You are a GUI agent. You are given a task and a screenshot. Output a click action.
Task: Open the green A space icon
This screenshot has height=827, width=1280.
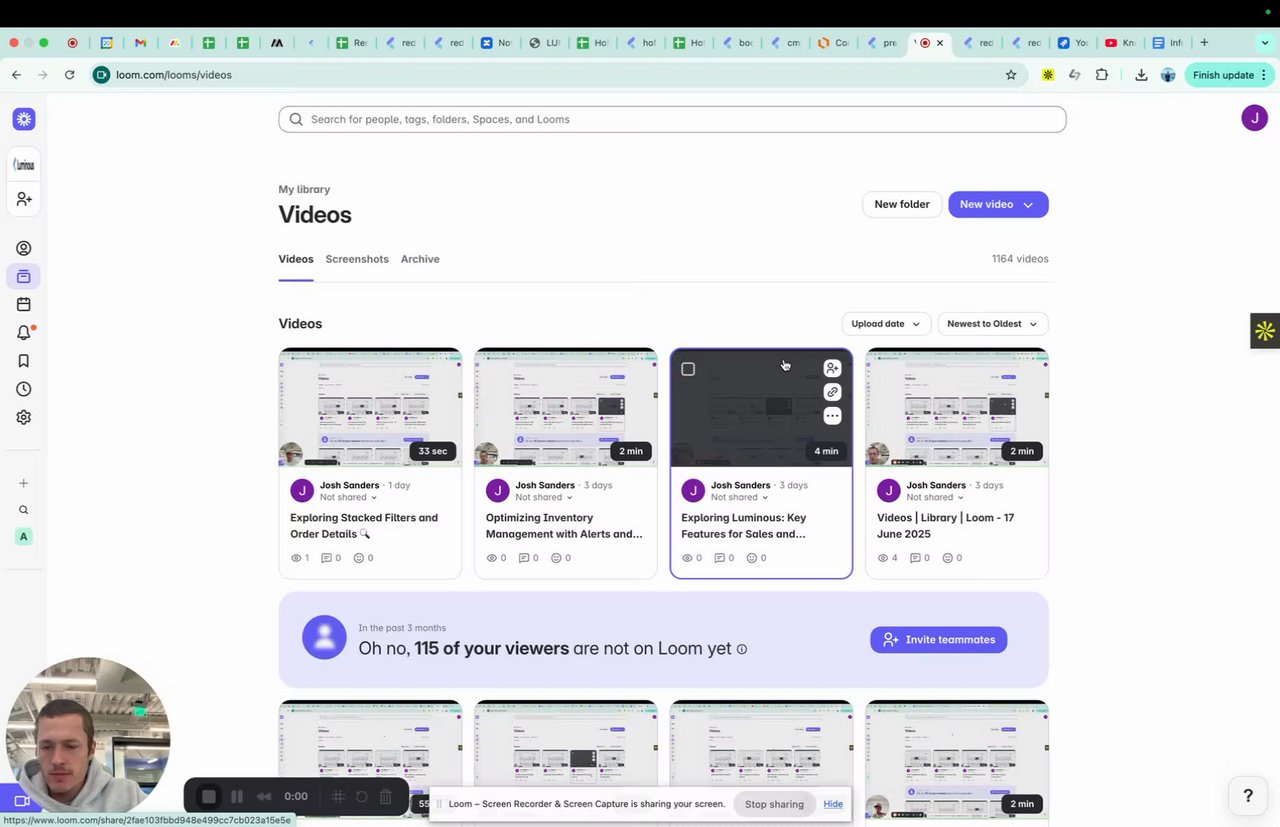point(24,536)
